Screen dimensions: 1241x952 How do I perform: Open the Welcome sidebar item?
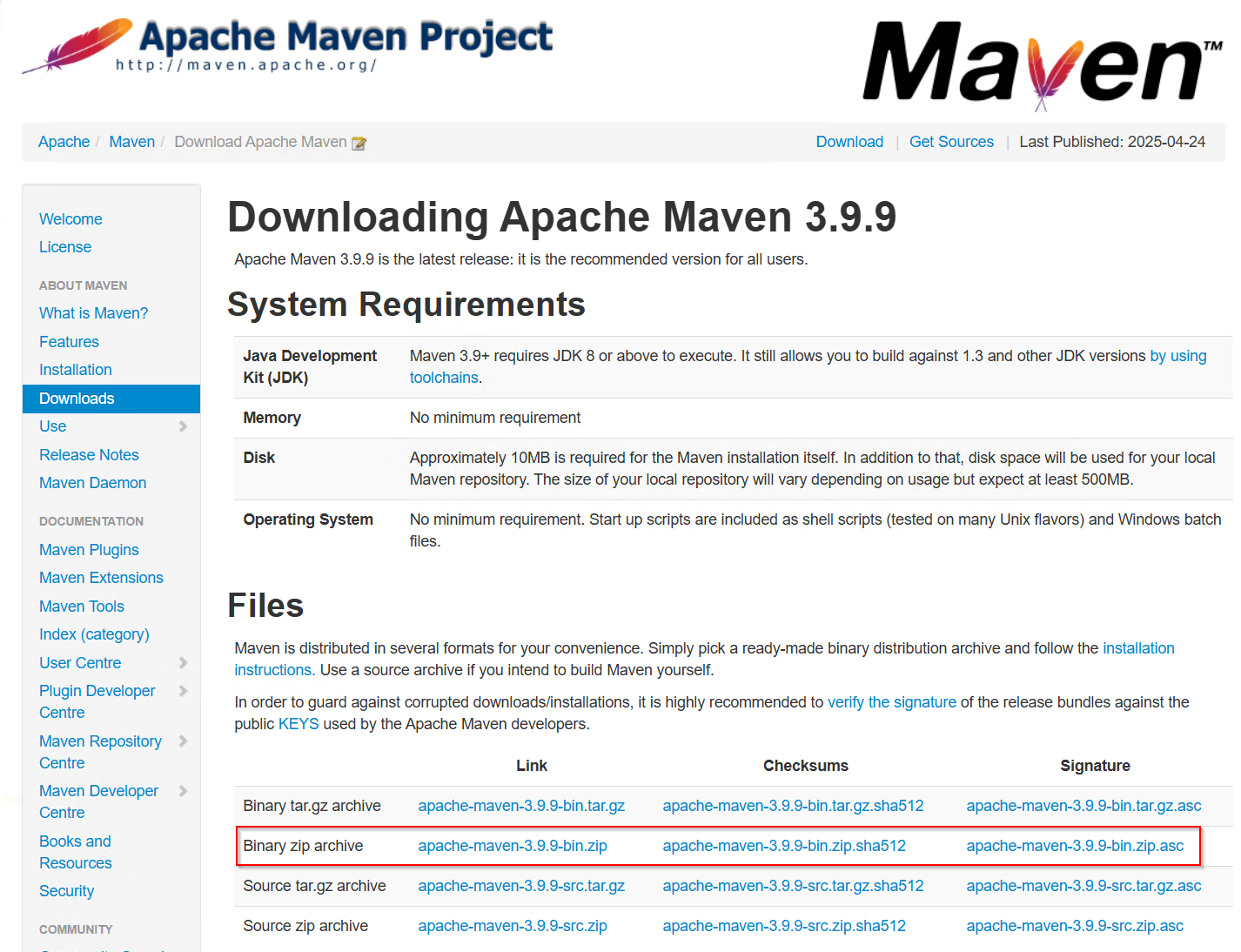tap(70, 219)
